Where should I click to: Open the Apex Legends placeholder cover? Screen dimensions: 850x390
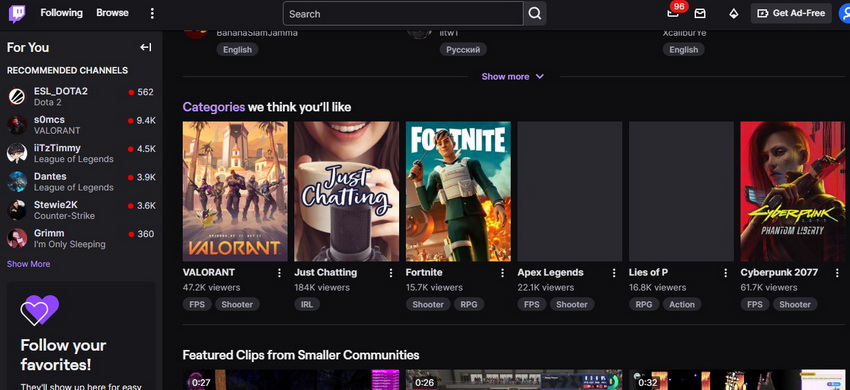coord(570,191)
